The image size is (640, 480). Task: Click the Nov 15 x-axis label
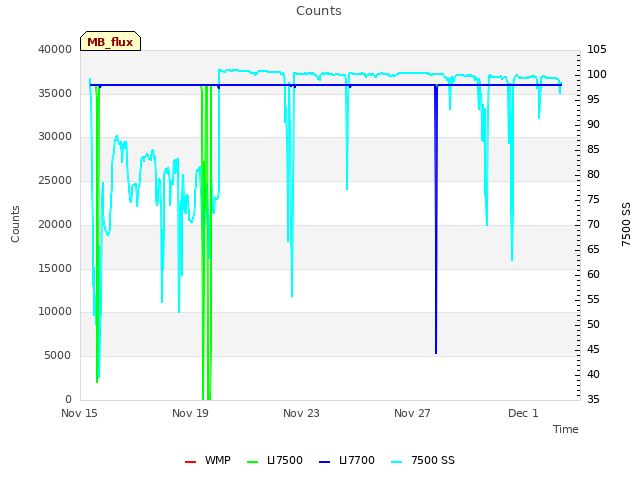[79, 413]
